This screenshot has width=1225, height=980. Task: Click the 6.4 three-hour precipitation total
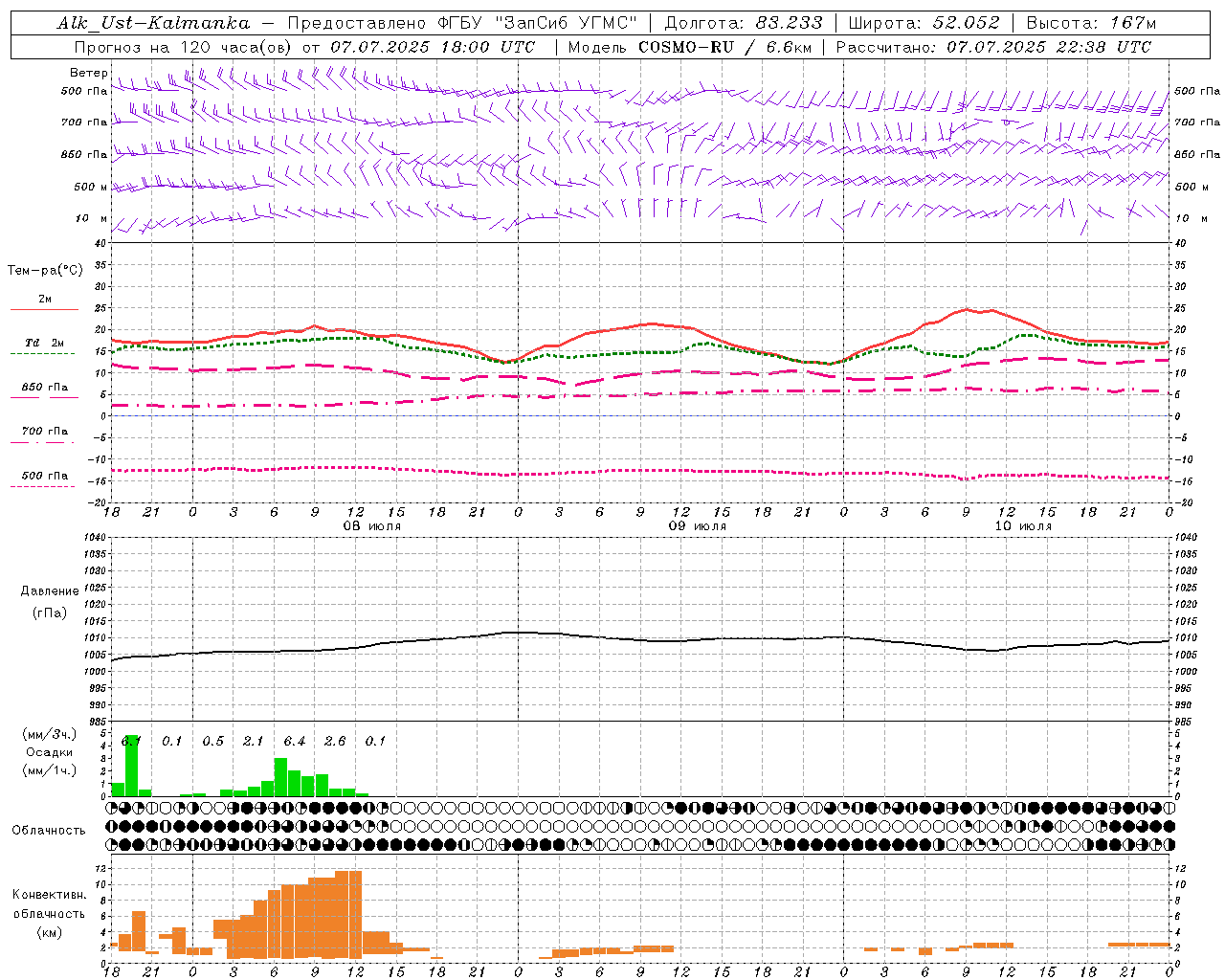[294, 742]
